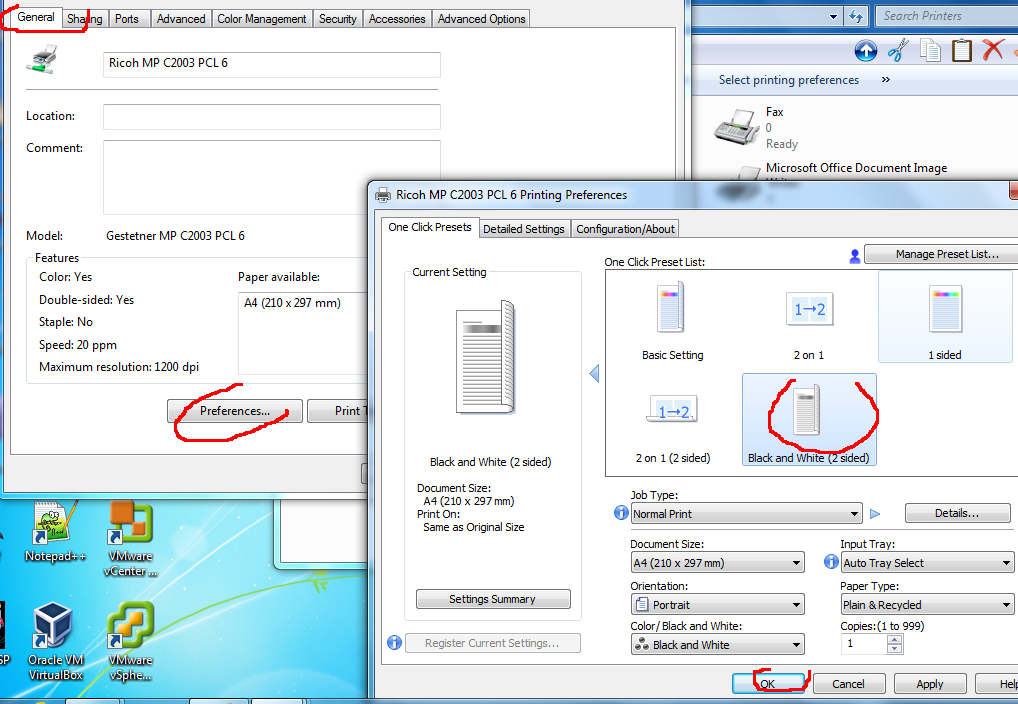
Task: Click the Details... button
Action: [958, 513]
